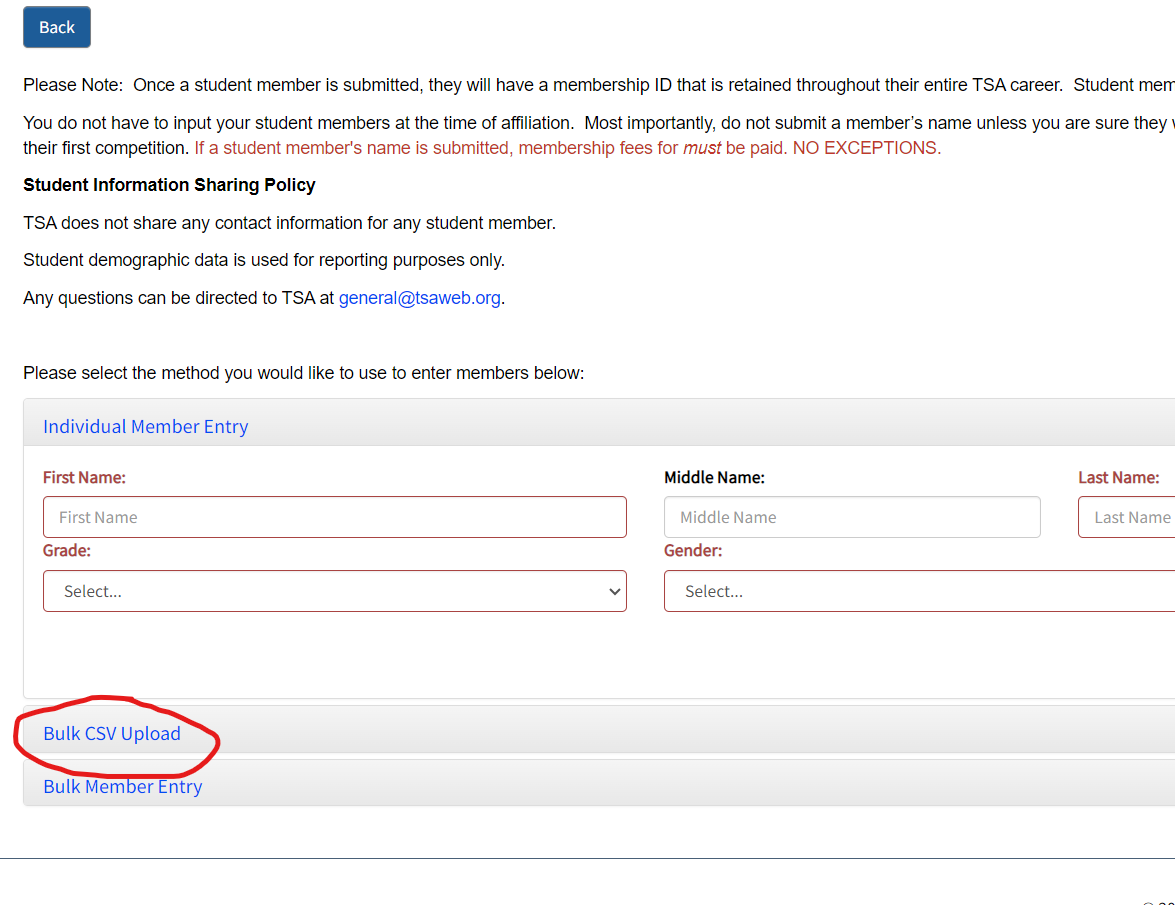
Task: Collapse the Individual Member Entry section
Action: (x=145, y=427)
